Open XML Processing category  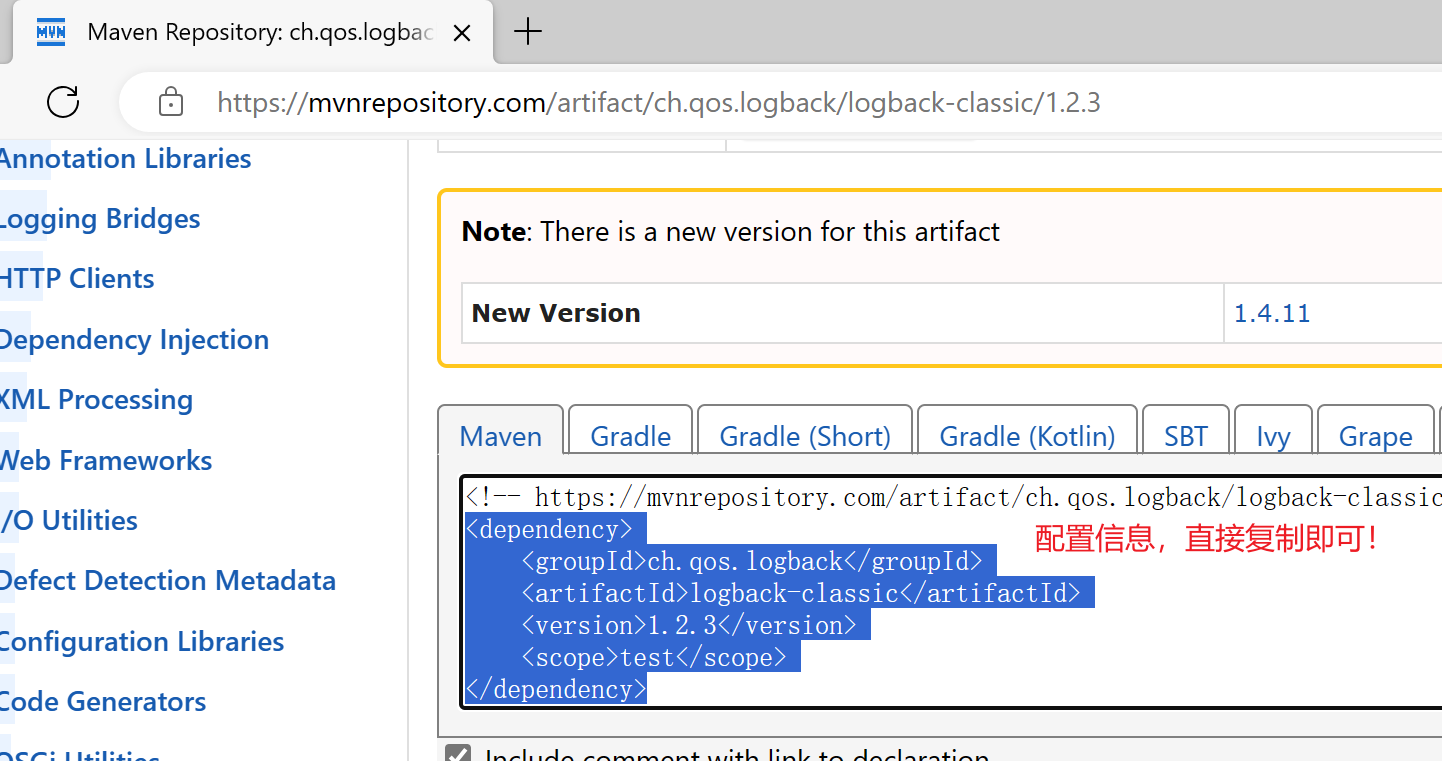point(96,400)
